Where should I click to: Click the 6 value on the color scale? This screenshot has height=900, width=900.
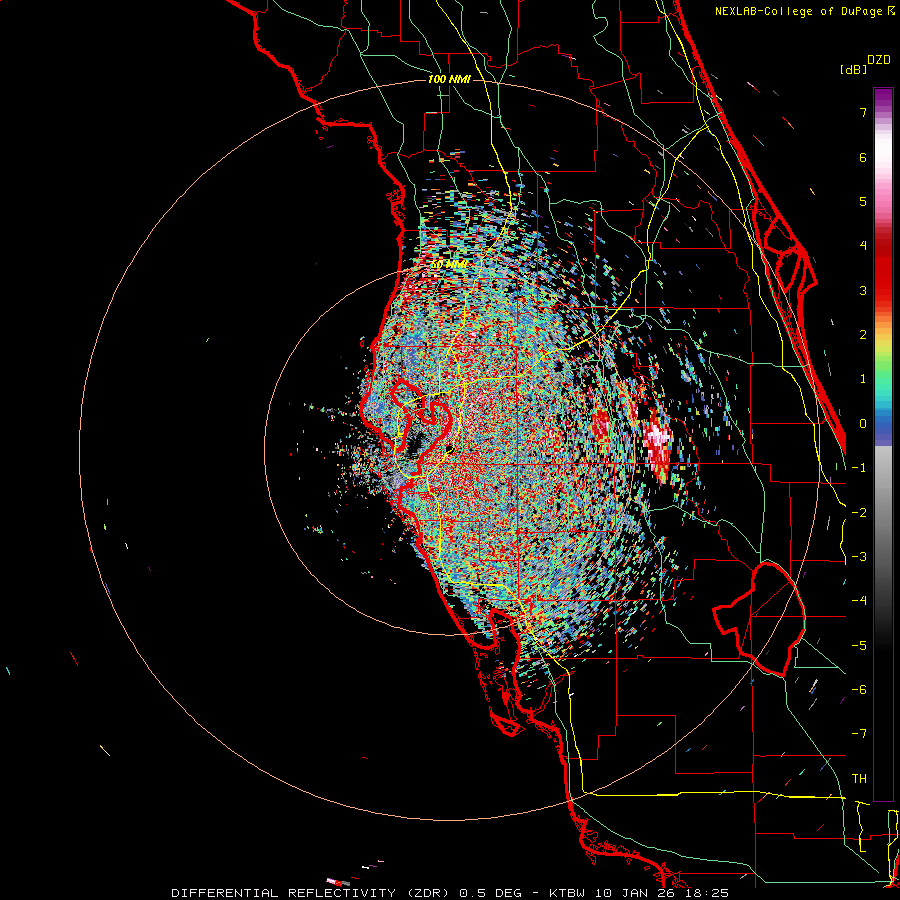pyautogui.click(x=863, y=157)
